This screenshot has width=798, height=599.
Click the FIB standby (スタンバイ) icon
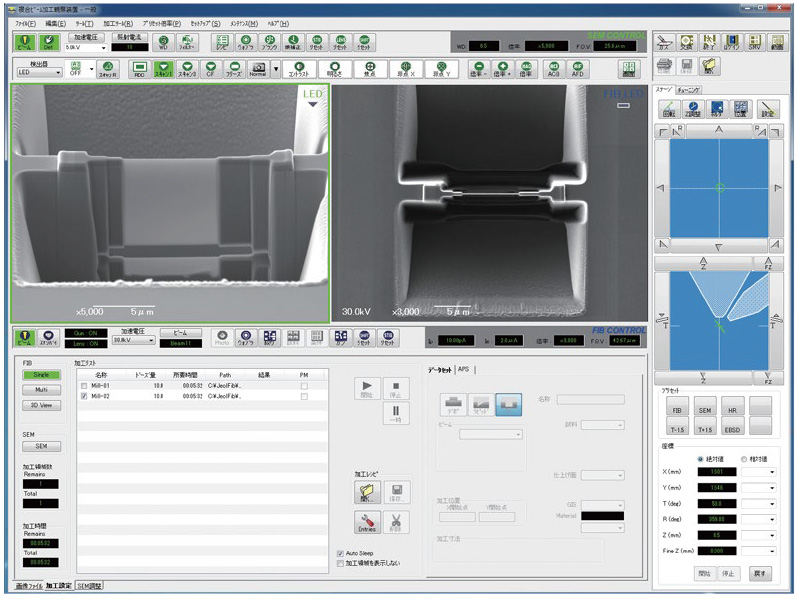pos(48,337)
